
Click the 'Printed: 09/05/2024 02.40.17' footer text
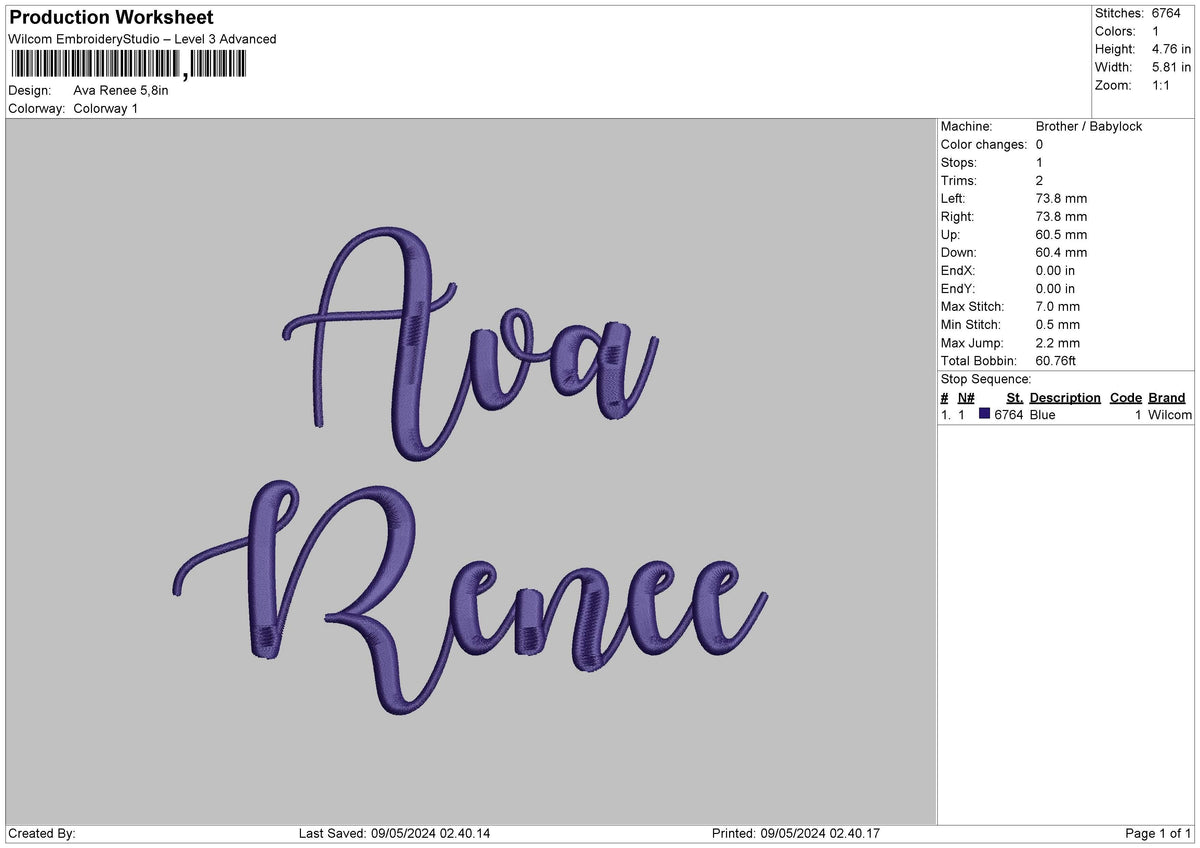(x=796, y=833)
